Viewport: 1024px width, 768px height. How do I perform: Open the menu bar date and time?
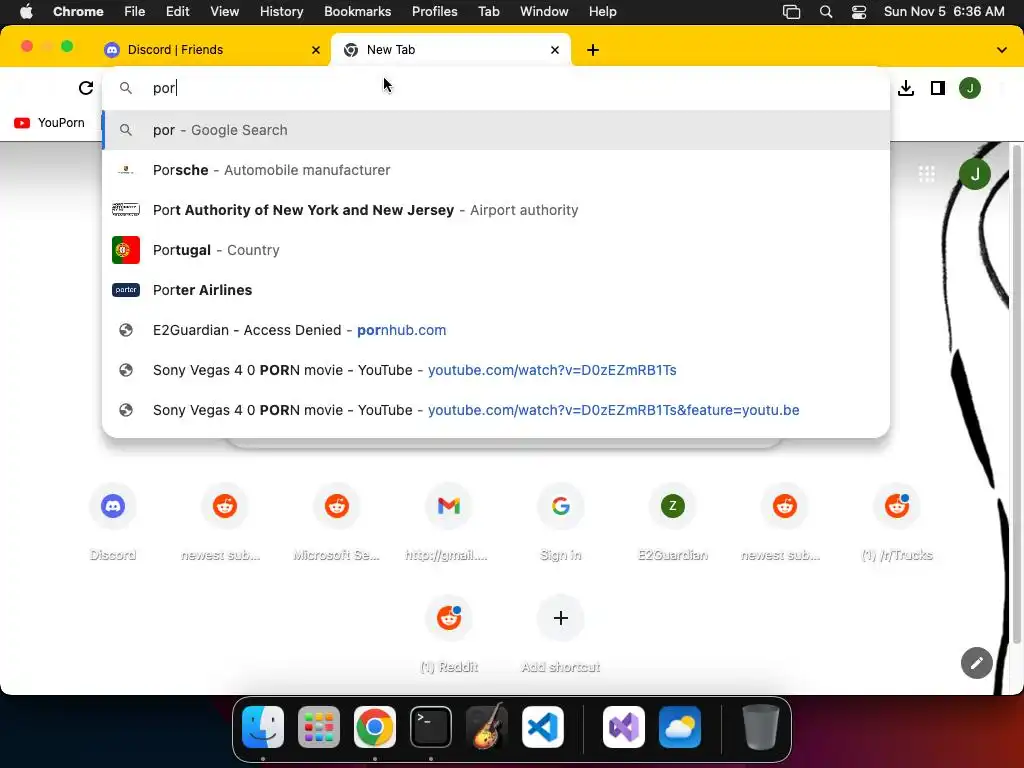(x=944, y=12)
